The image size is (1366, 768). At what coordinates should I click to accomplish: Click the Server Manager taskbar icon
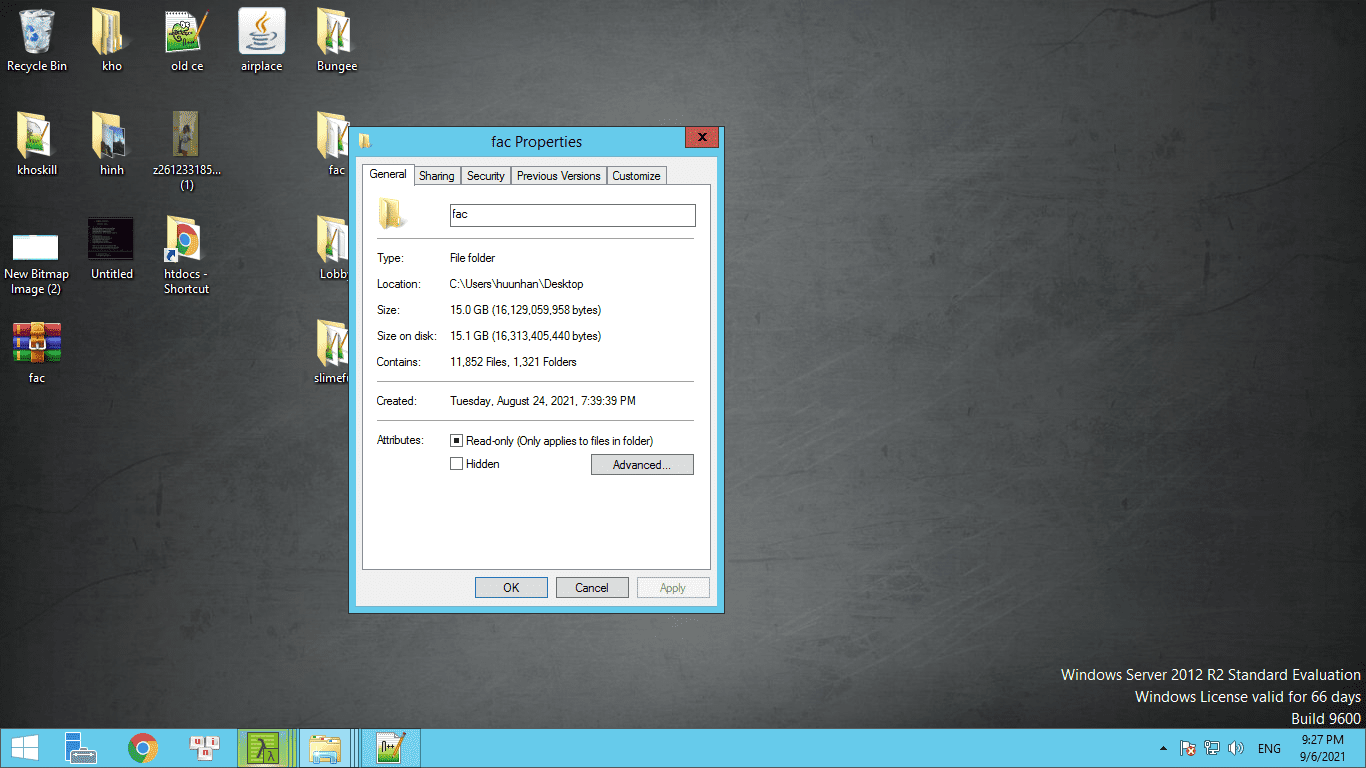coord(79,748)
